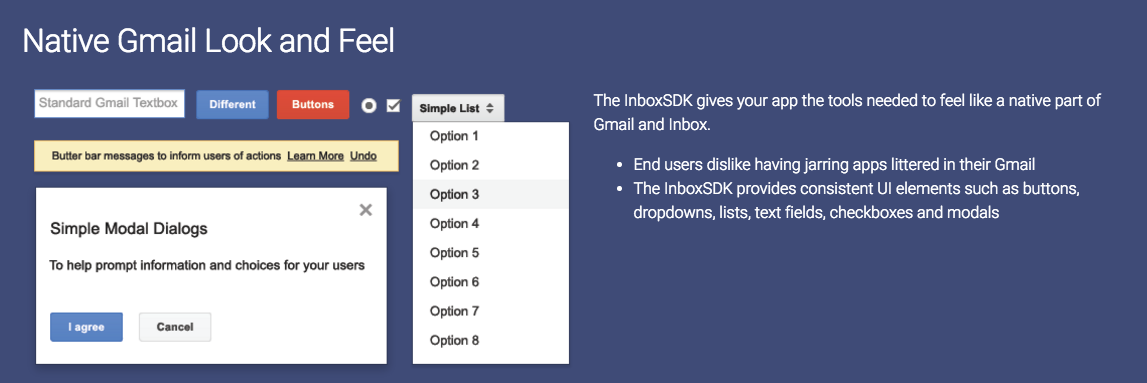Click paragraph starting 'The InboxSDK gives your app'

pyautogui.click(x=847, y=112)
